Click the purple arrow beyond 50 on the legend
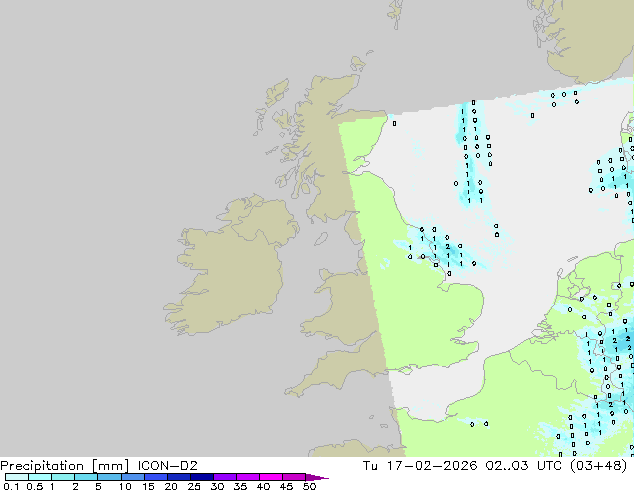Viewport: 634px width, 490px height. (317, 477)
